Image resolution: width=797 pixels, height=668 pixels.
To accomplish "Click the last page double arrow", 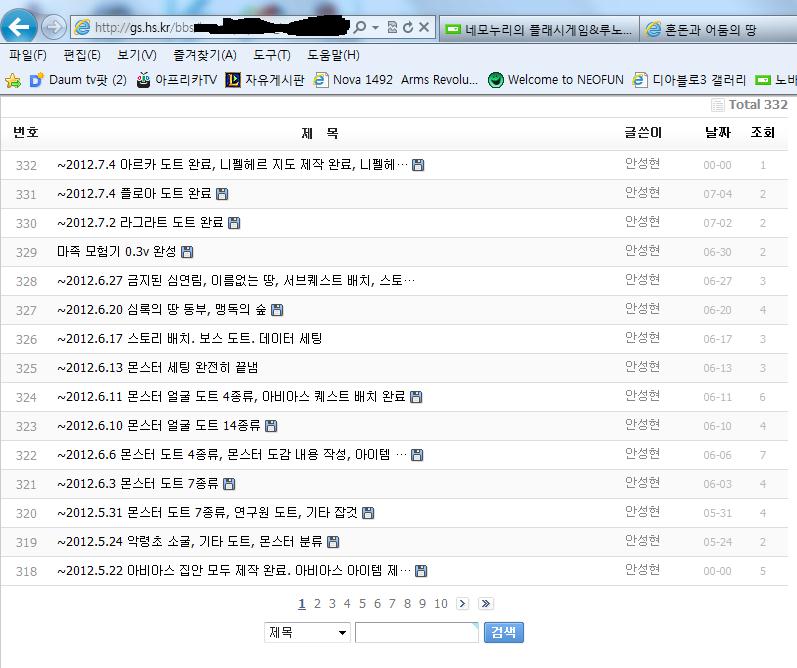I will 485,603.
